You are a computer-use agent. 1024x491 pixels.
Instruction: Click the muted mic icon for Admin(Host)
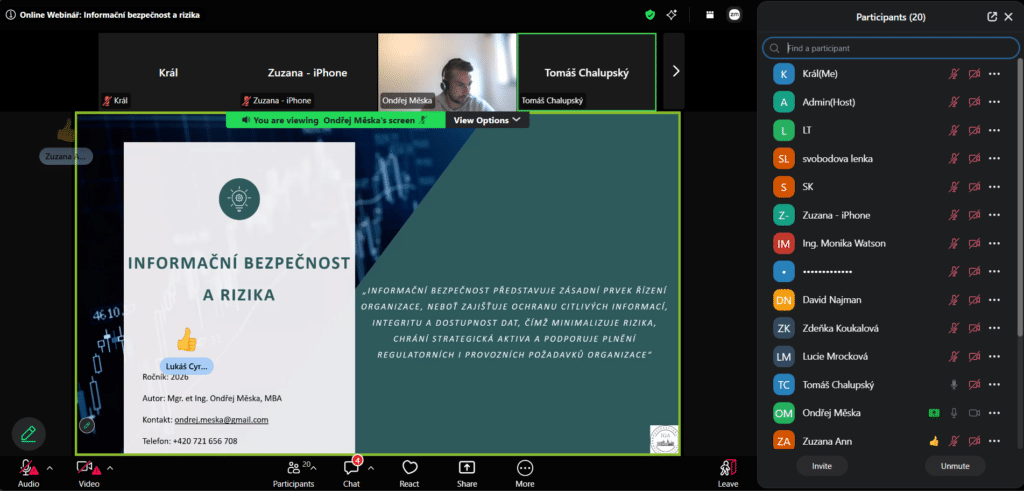pos(954,102)
